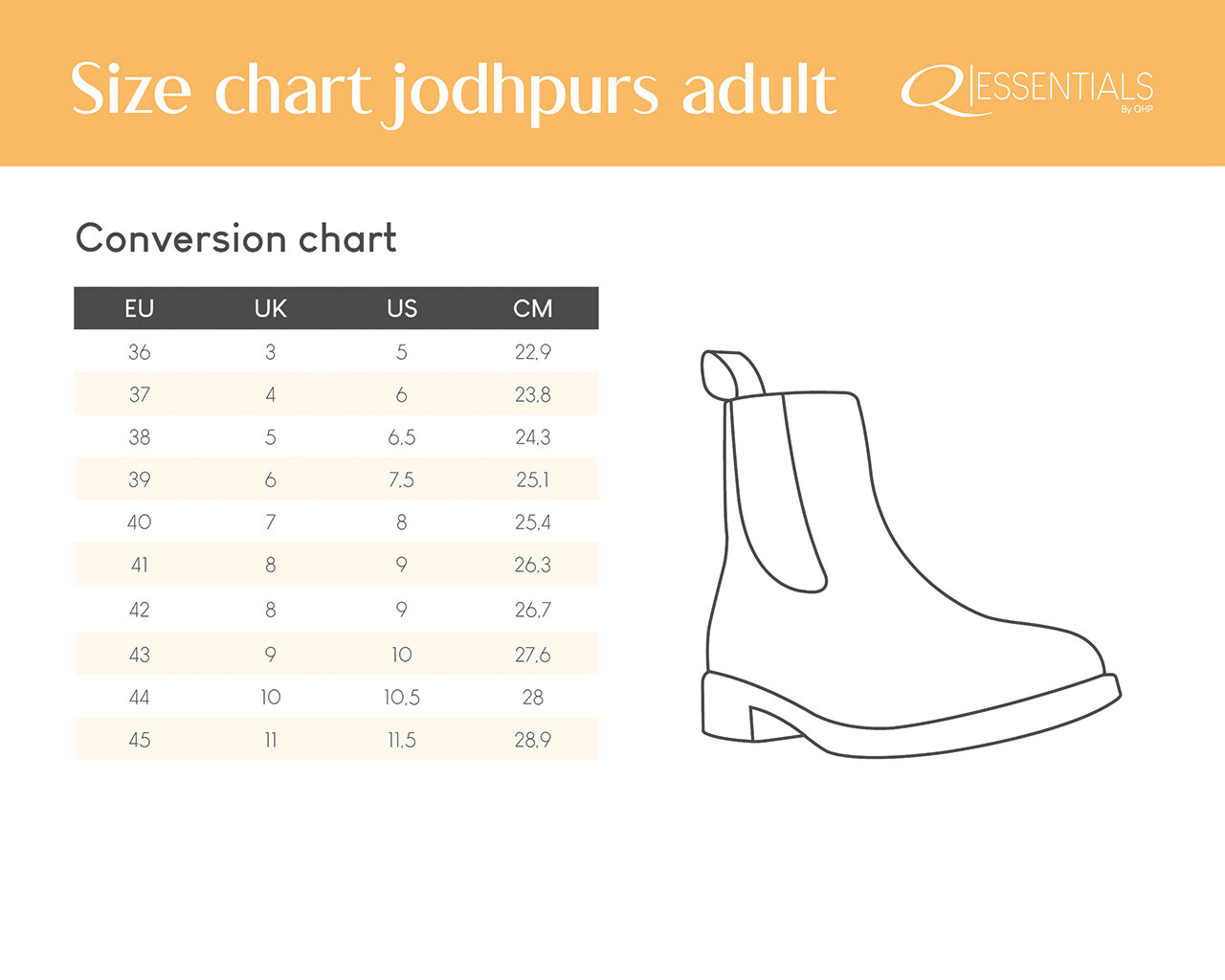Click the US size 6,5 cell
The width and height of the screenshot is (1225, 980).
tap(402, 437)
